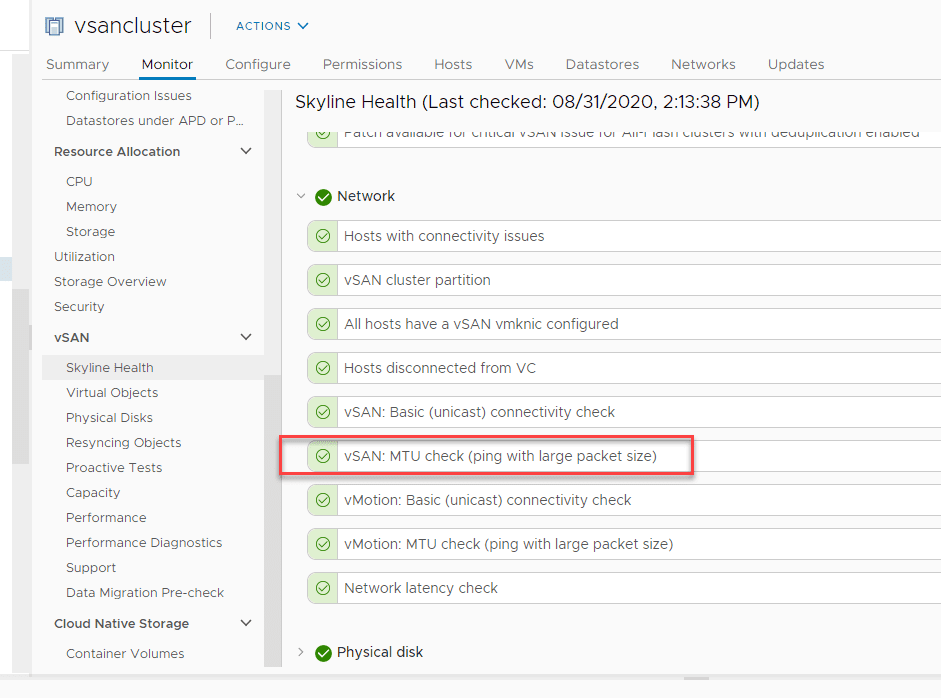Collapse the vSAN sidebar group

click(x=246, y=338)
